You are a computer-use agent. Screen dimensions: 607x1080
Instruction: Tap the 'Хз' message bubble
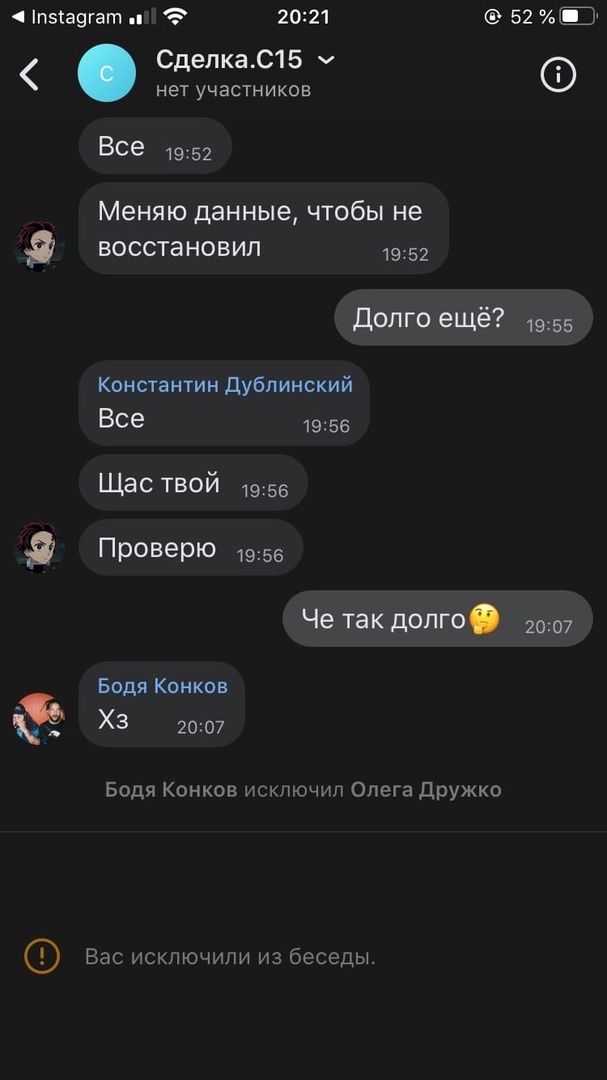click(162, 704)
